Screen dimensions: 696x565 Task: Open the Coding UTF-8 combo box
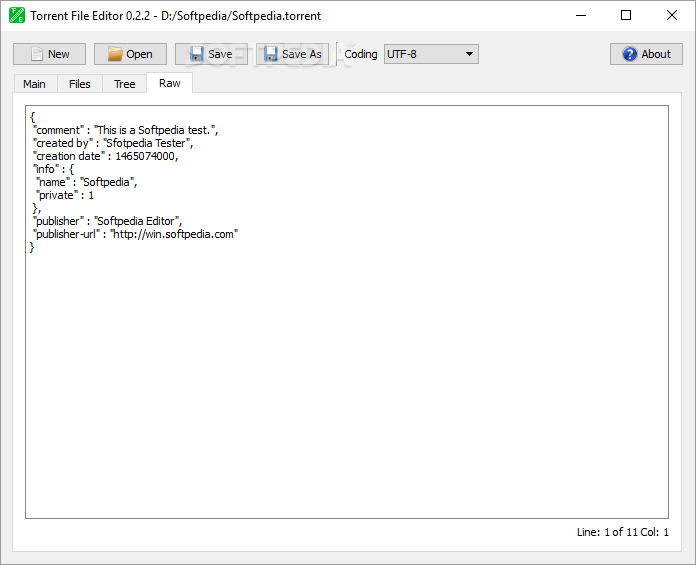431,54
